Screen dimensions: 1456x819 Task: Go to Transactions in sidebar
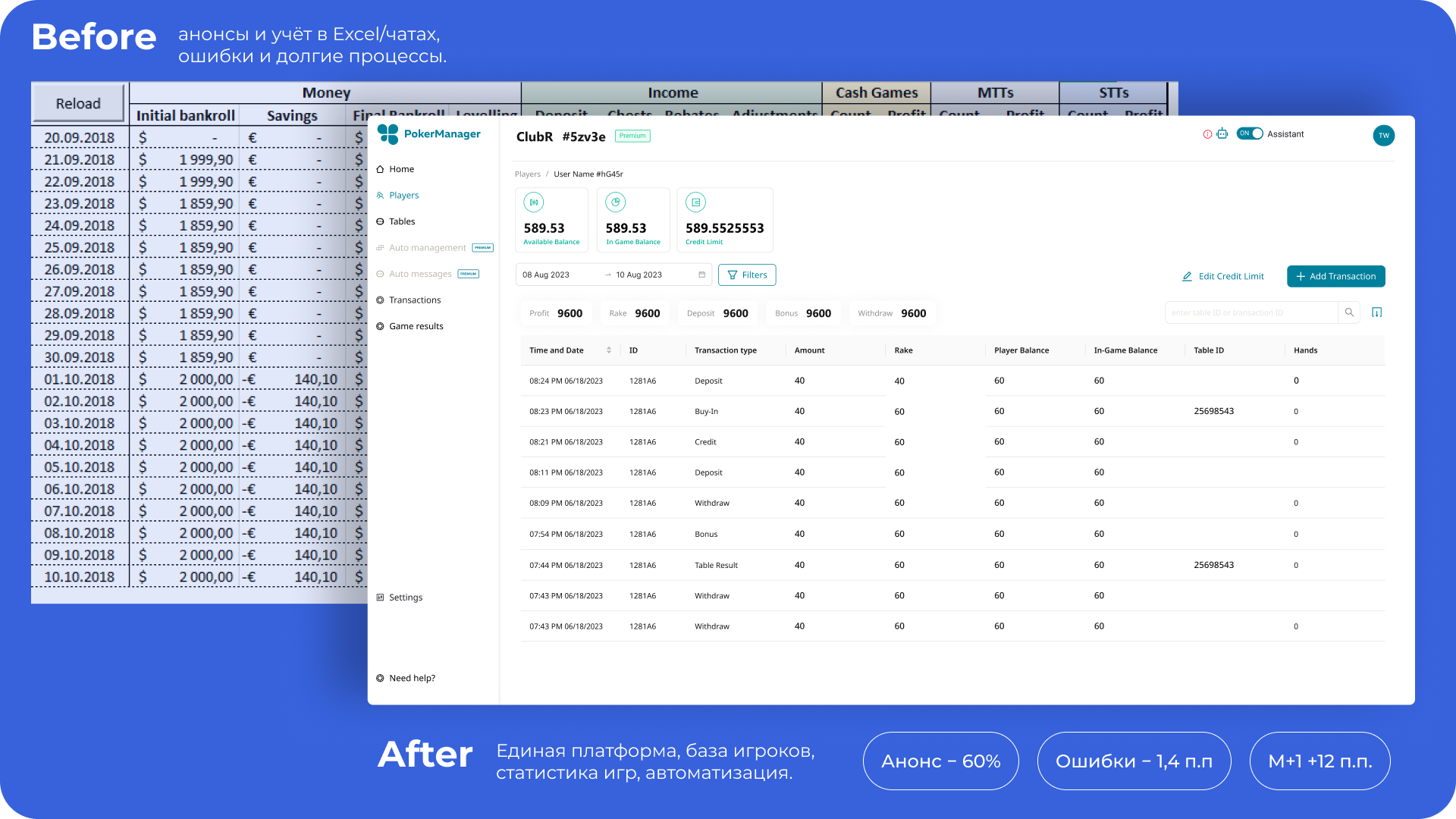click(x=414, y=300)
